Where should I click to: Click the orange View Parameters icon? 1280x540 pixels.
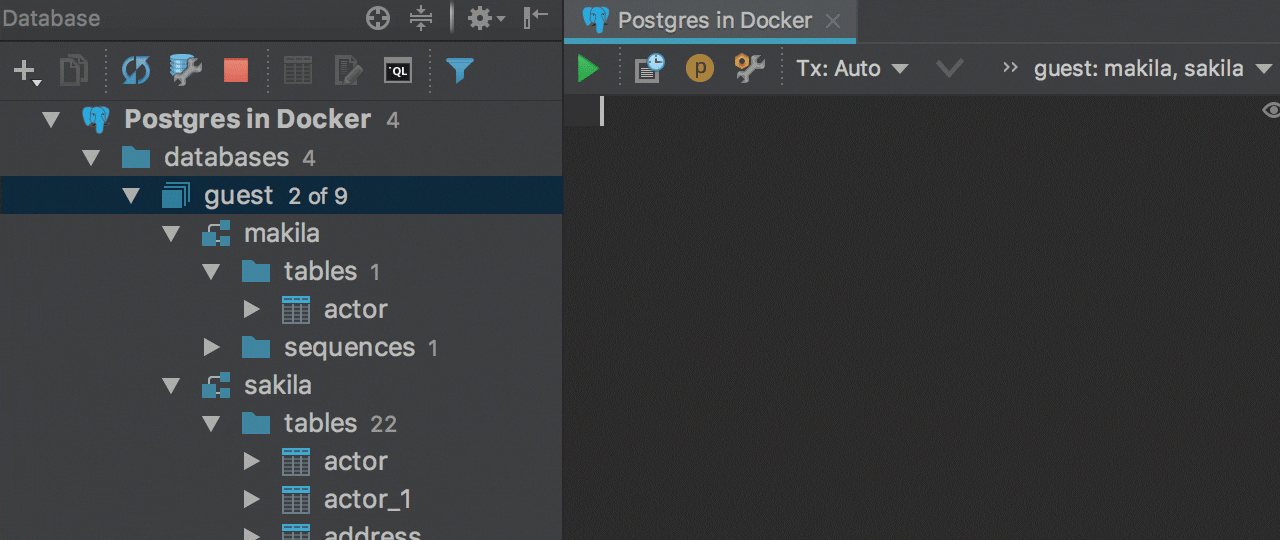[x=700, y=69]
